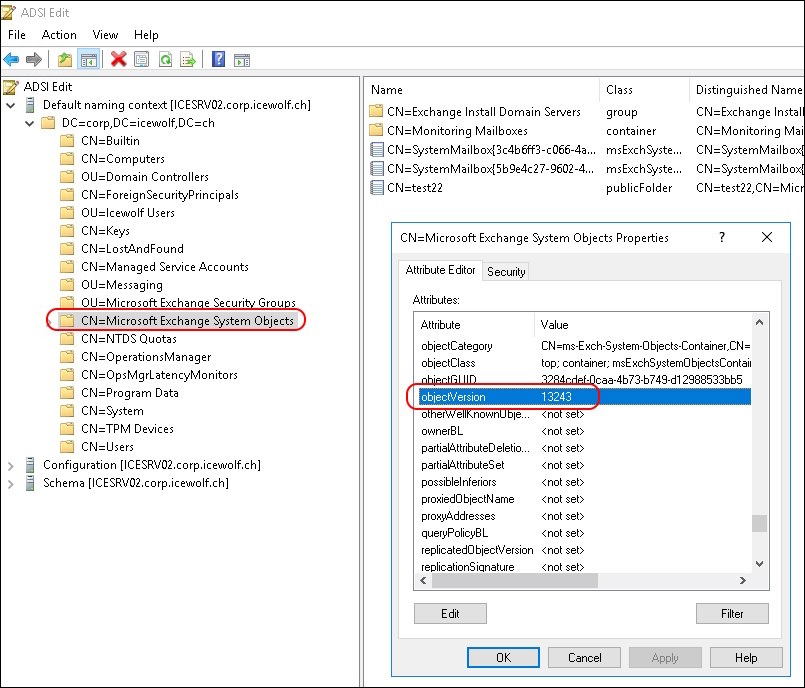The height and width of the screenshot is (688, 805).
Task: Click the blue Help question mark icon
Action: (218, 59)
